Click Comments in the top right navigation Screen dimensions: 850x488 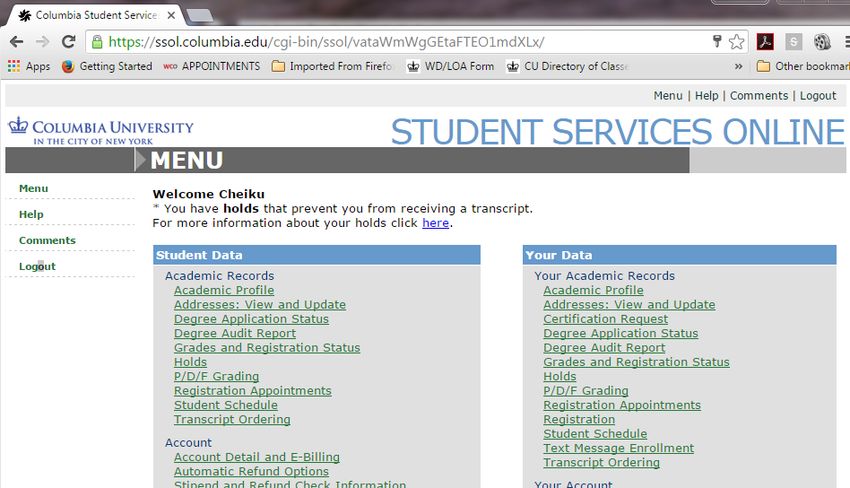[x=758, y=95]
